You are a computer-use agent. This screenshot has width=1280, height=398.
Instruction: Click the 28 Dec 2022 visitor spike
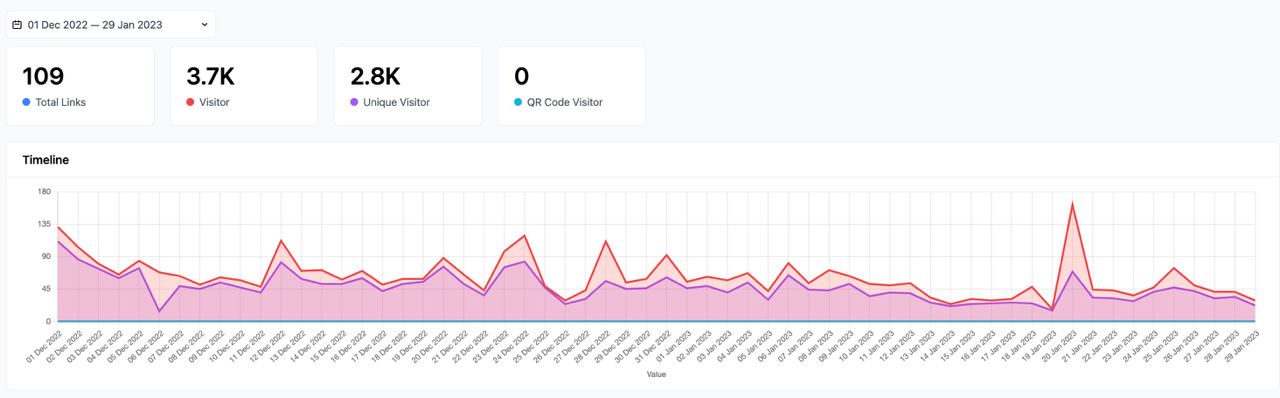606,241
